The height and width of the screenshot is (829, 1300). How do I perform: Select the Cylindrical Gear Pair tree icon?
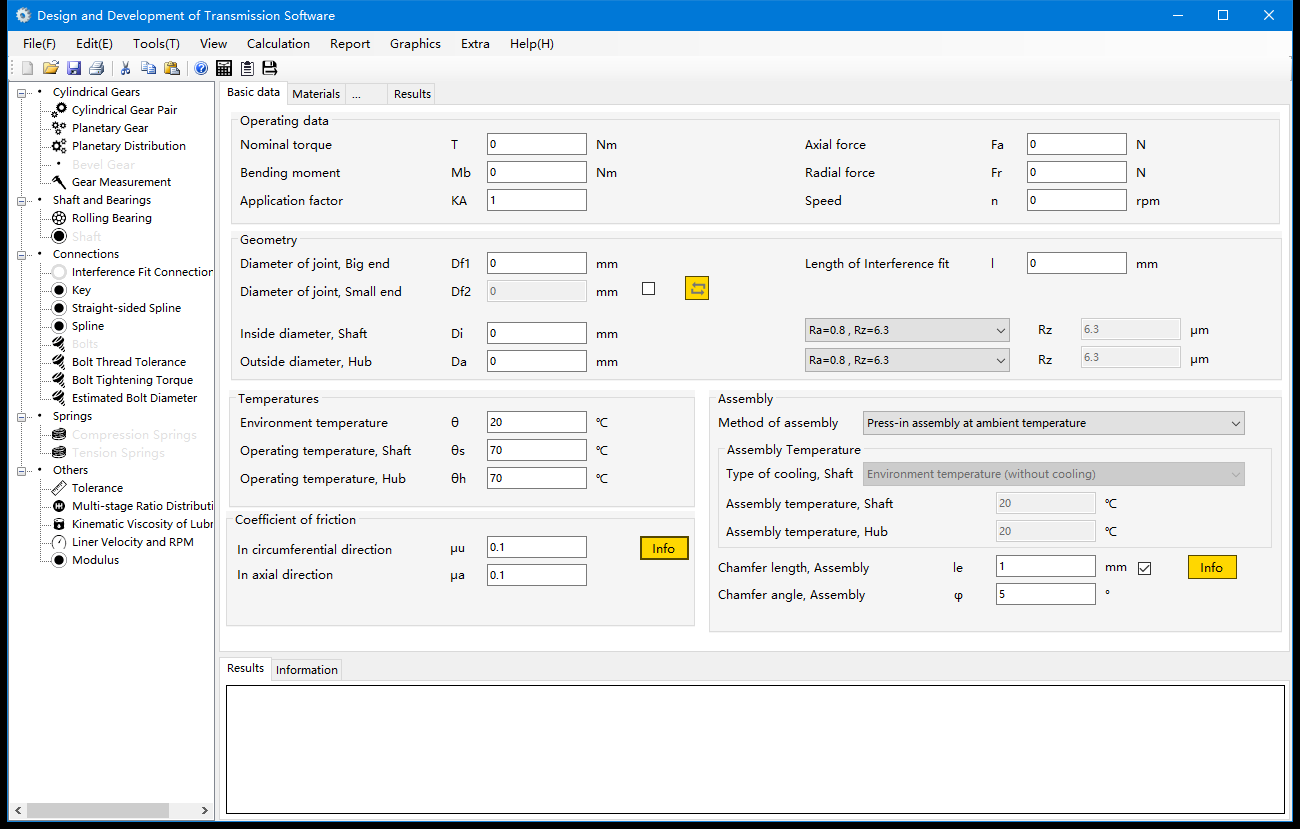pyautogui.click(x=59, y=110)
